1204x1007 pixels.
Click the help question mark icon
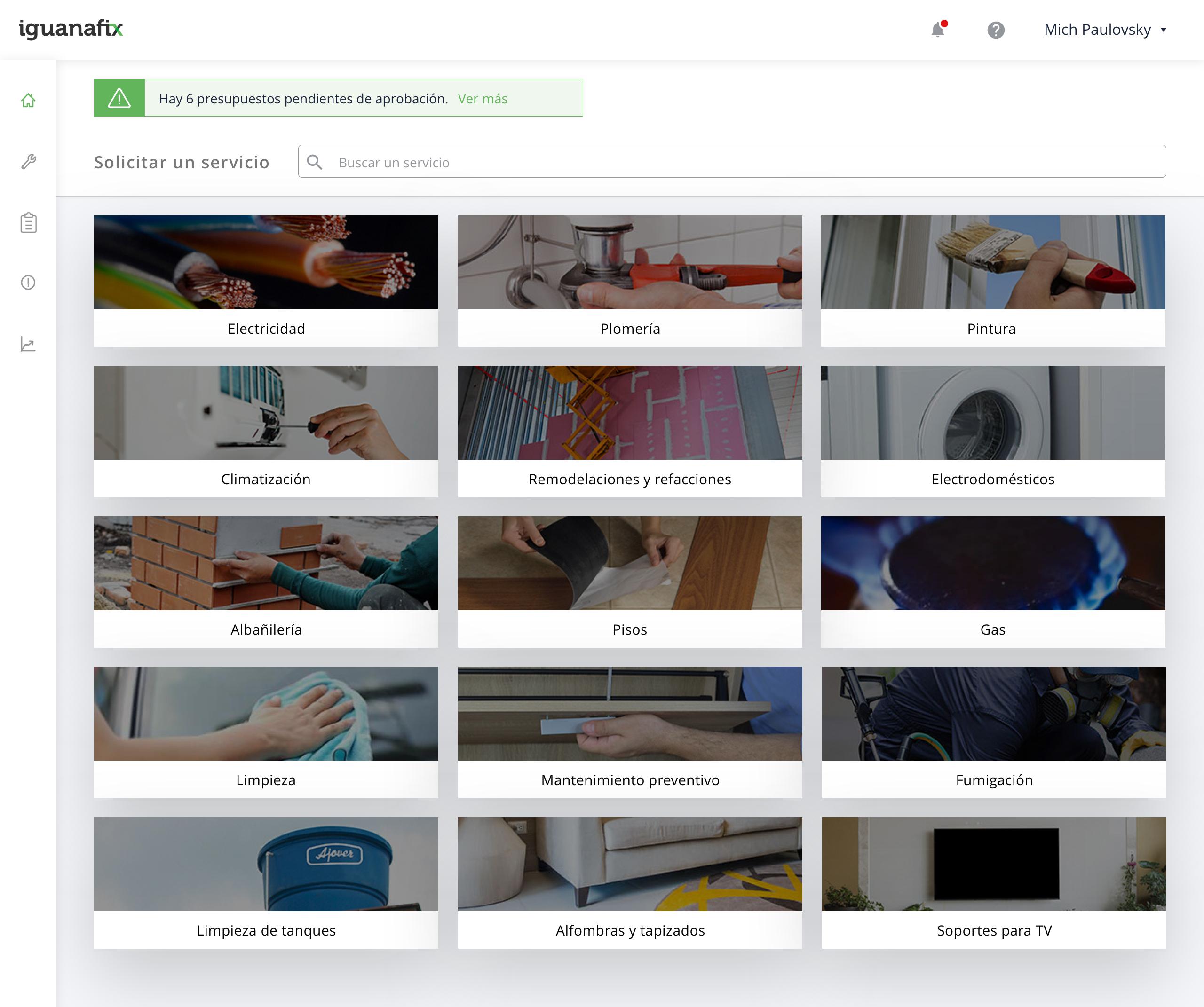pyautogui.click(x=996, y=30)
